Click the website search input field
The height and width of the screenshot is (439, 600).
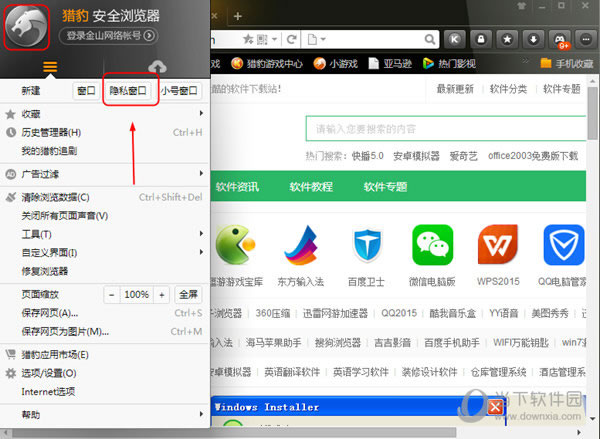[446, 129]
